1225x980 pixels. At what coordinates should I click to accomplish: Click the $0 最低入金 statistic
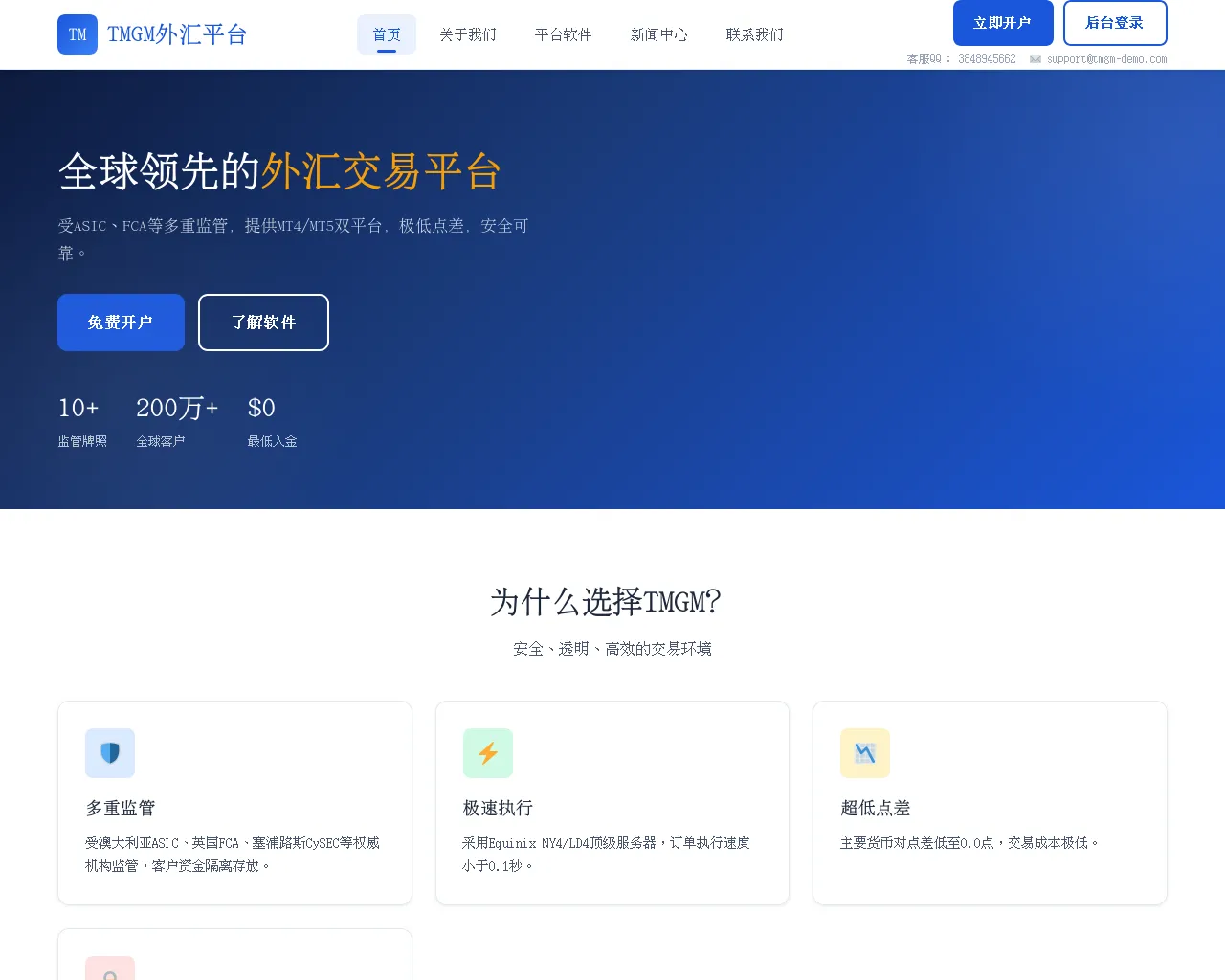coord(272,421)
